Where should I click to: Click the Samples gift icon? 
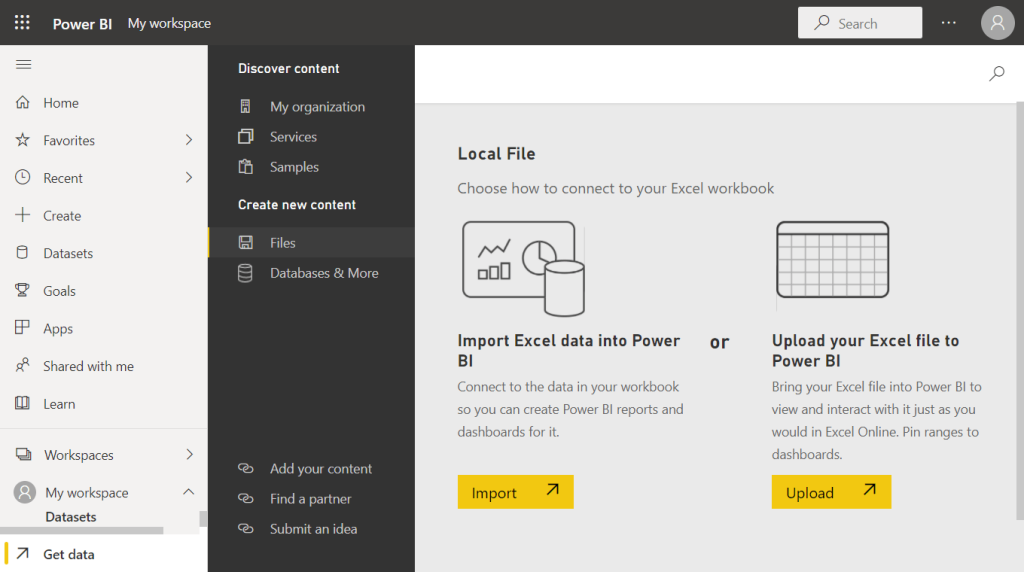pyautogui.click(x=246, y=167)
